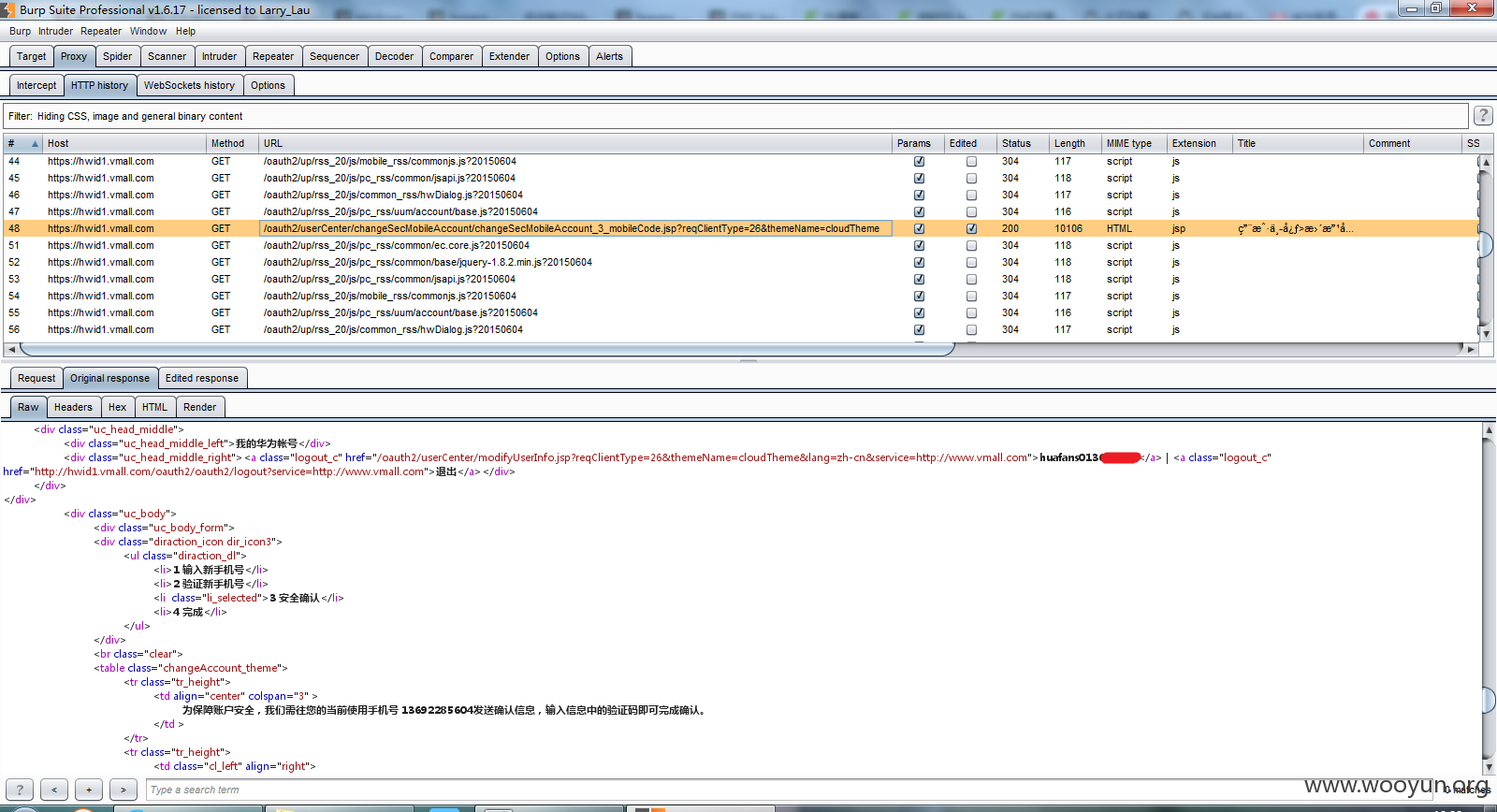Sort by Extension column header
Screen dimensions: 1497x812
(1199, 143)
